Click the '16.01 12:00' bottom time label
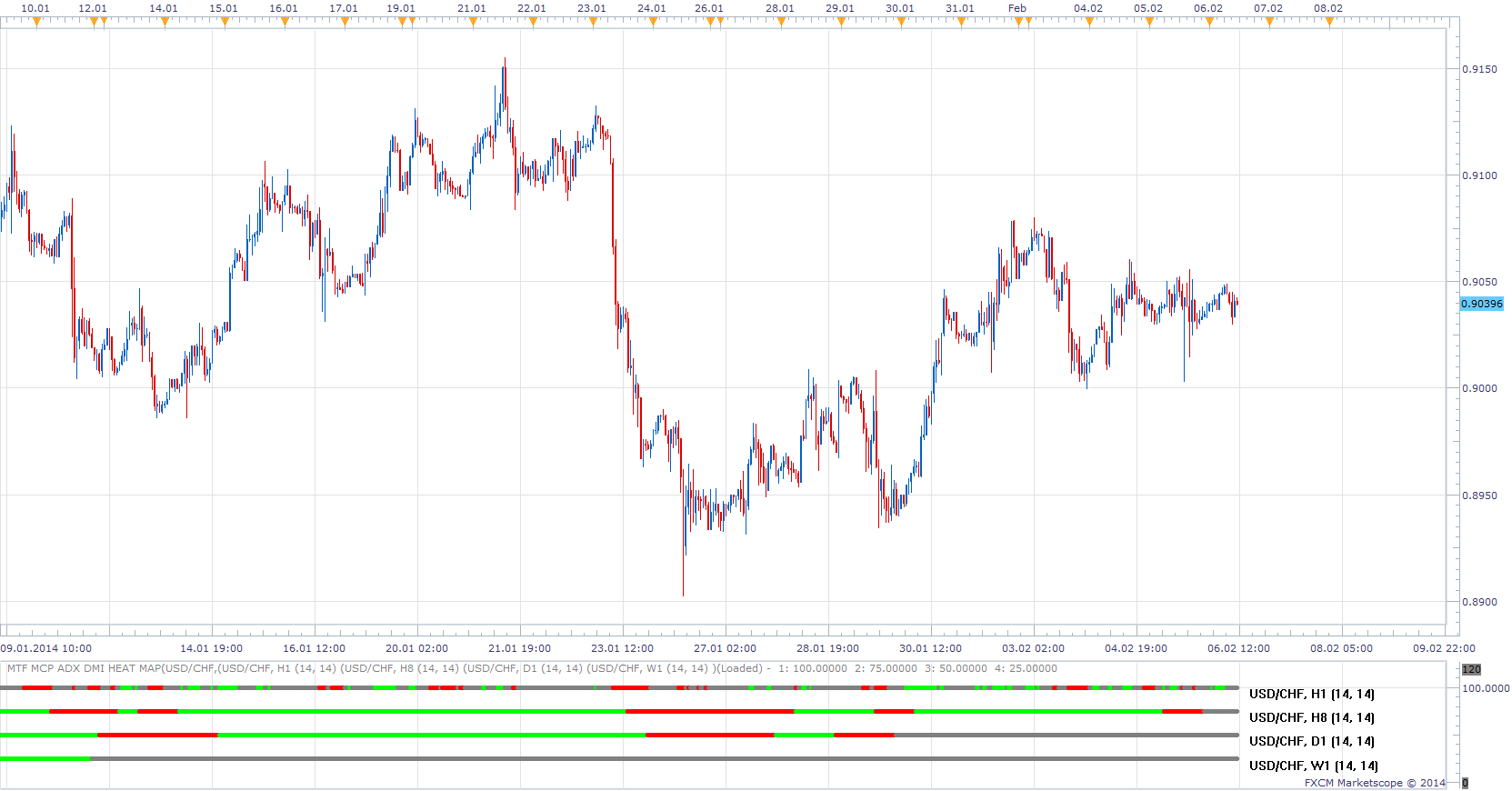Viewport: 1512px width, 791px height. point(314,648)
